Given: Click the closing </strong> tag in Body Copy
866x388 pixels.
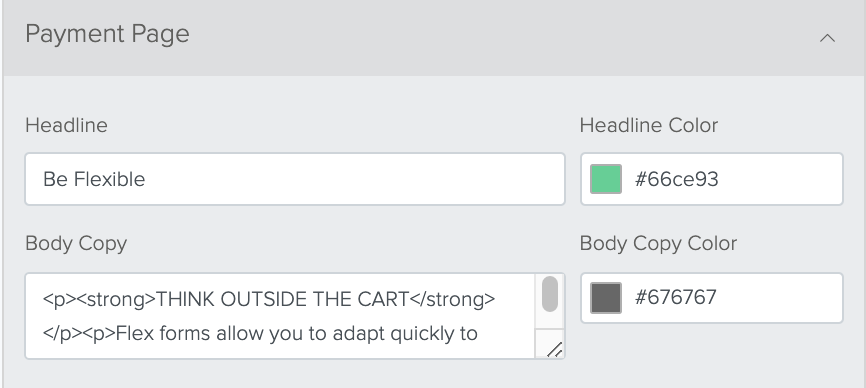Looking at the screenshot, I should (452, 299).
